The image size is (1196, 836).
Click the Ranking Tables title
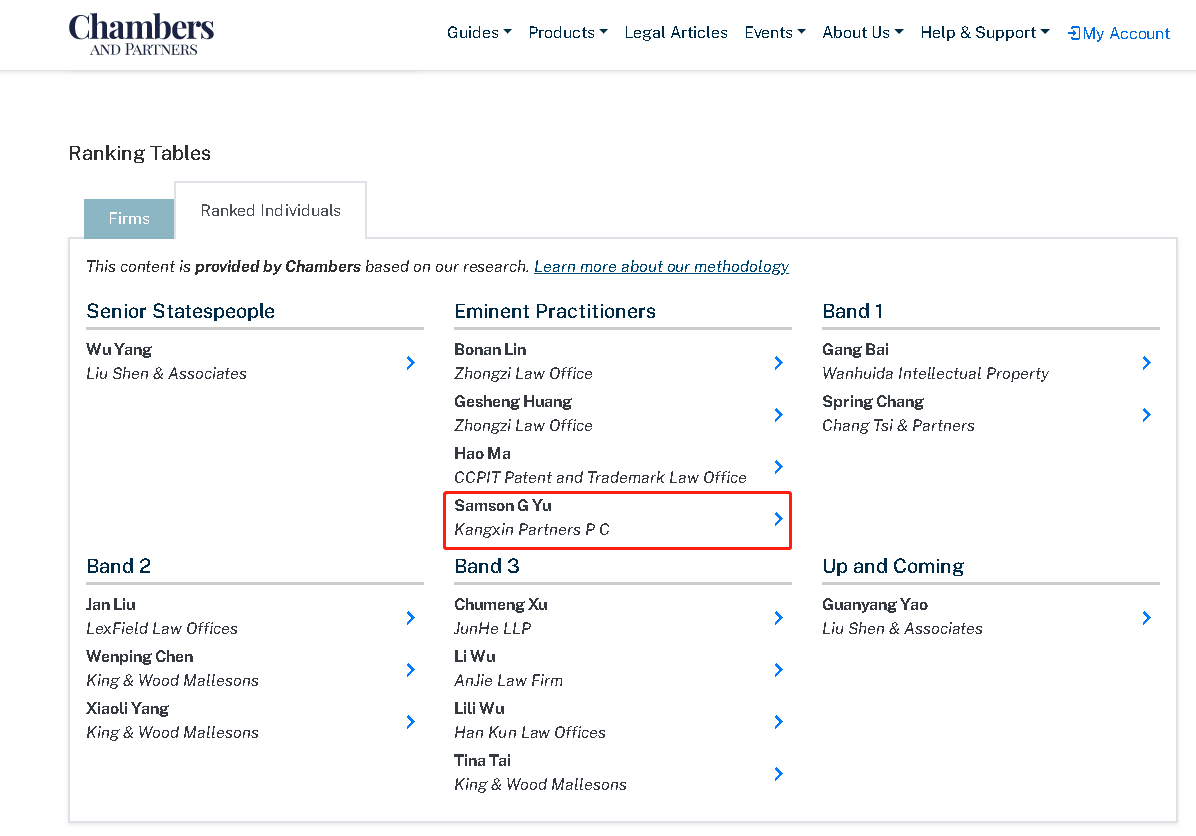[x=140, y=153]
